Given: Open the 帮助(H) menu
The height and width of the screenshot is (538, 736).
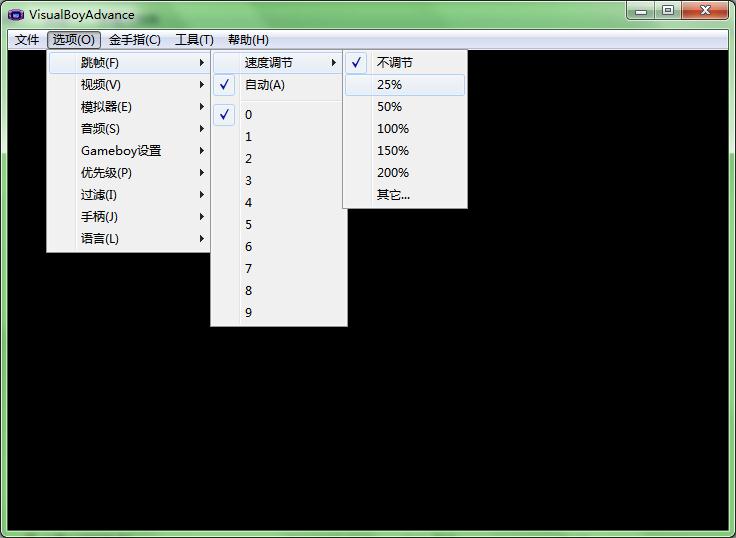Looking at the screenshot, I should pos(248,40).
